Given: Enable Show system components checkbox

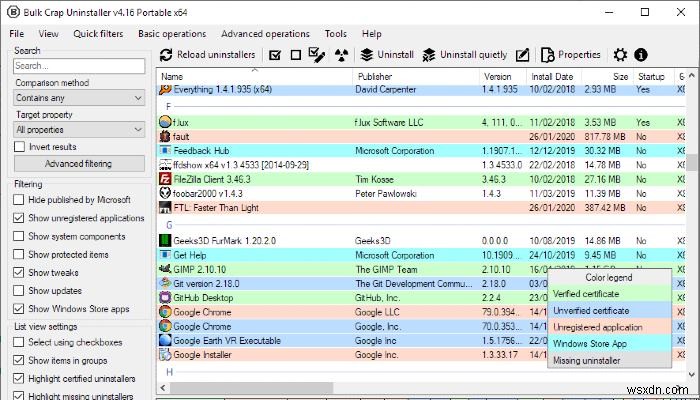Looking at the screenshot, I should tap(19, 236).
